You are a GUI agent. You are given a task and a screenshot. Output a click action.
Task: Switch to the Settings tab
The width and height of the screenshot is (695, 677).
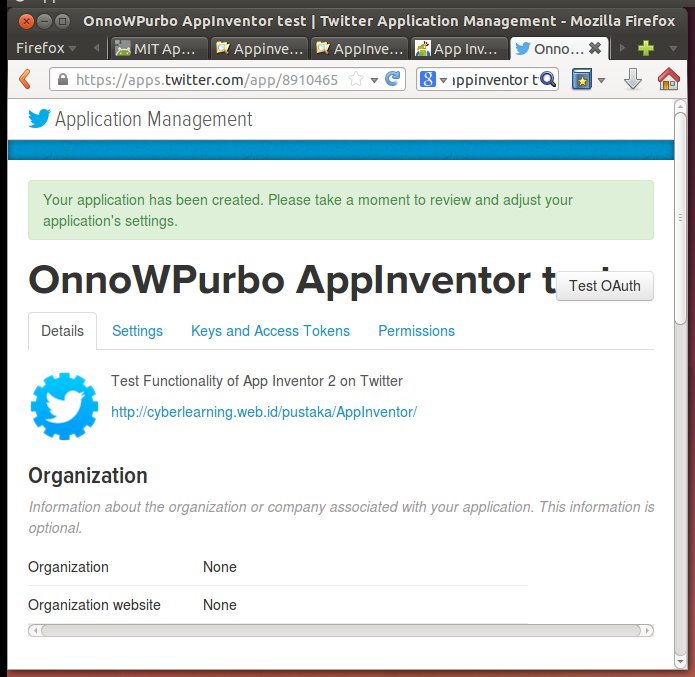pyautogui.click(x=137, y=331)
